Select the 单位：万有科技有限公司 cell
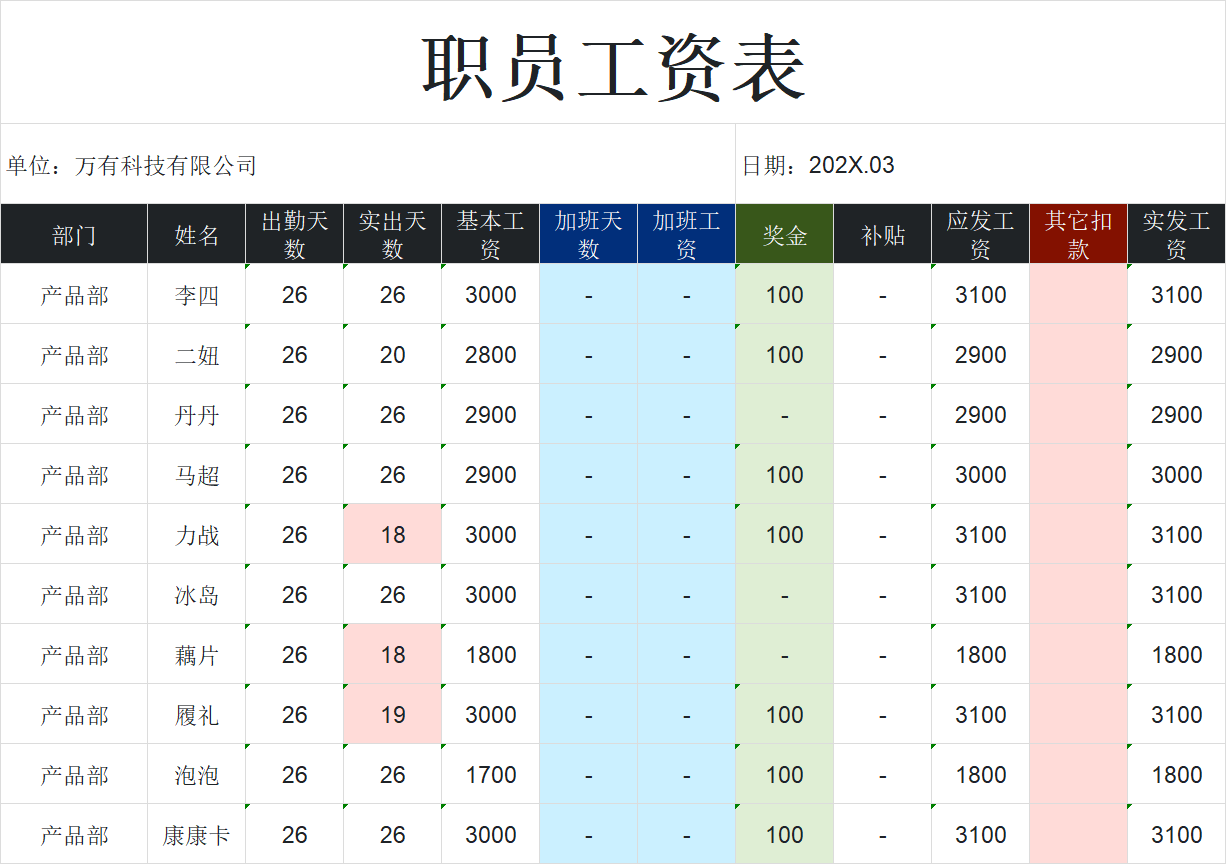The height and width of the screenshot is (864, 1226). (132, 165)
